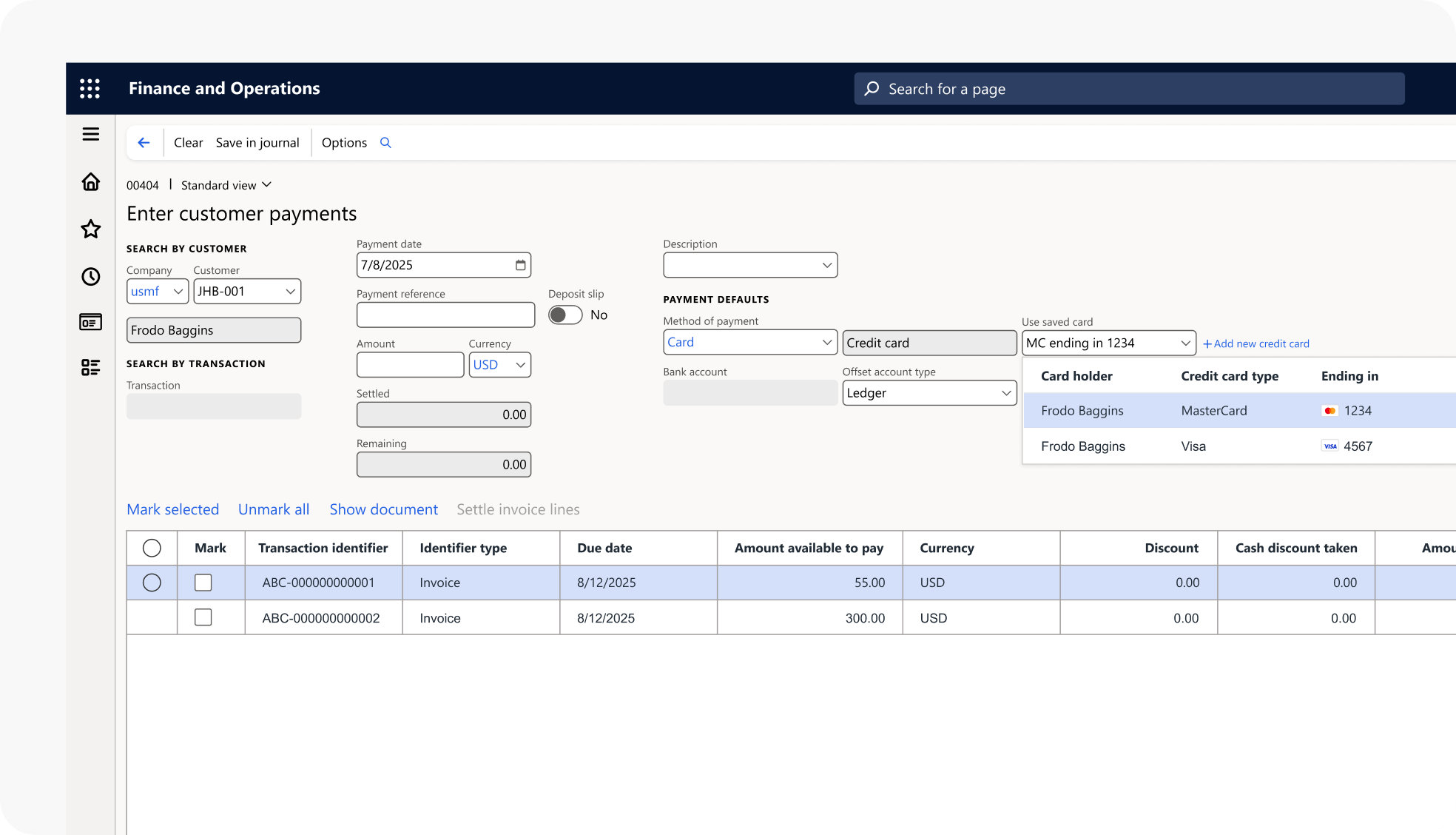Image resolution: width=1456 pixels, height=835 pixels.
Task: Open Modules list icon in sidebar
Action: 90,367
